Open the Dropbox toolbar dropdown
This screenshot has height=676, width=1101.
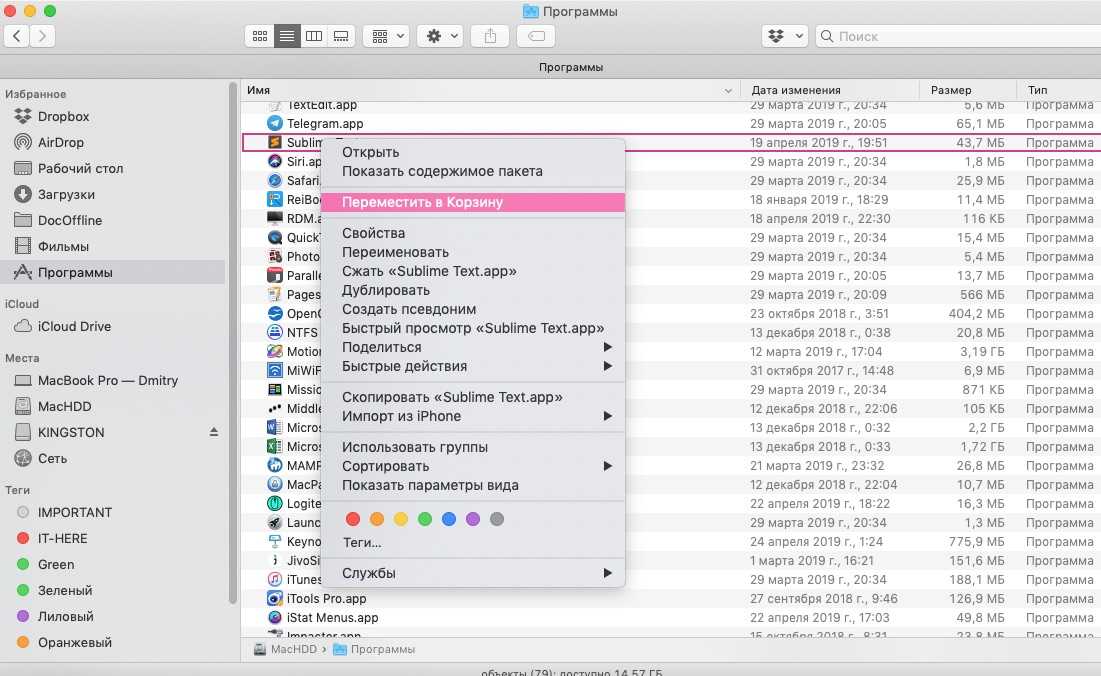pos(784,36)
